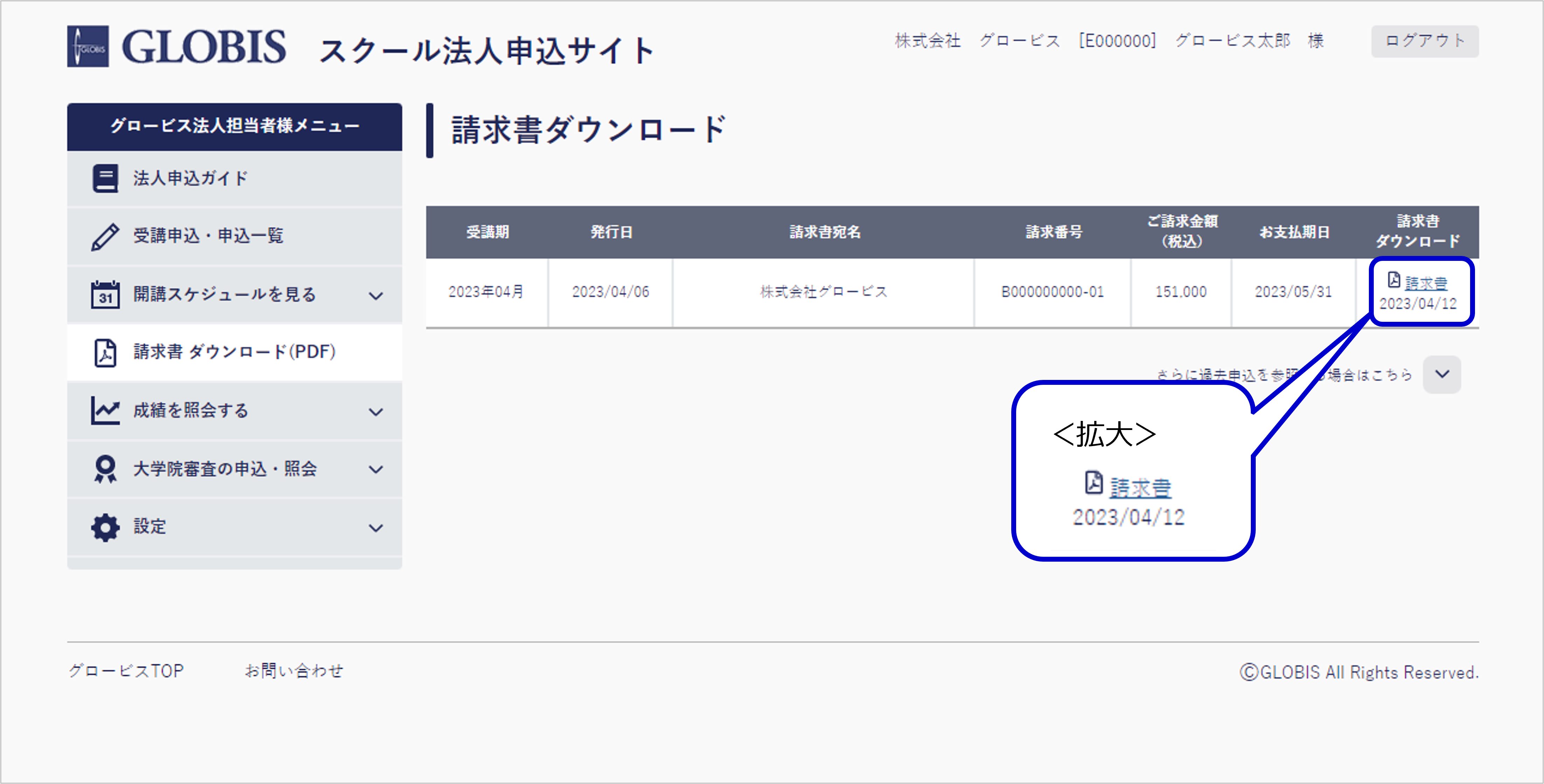
Task: Expand the 設定 chevron
Action: pos(376,528)
